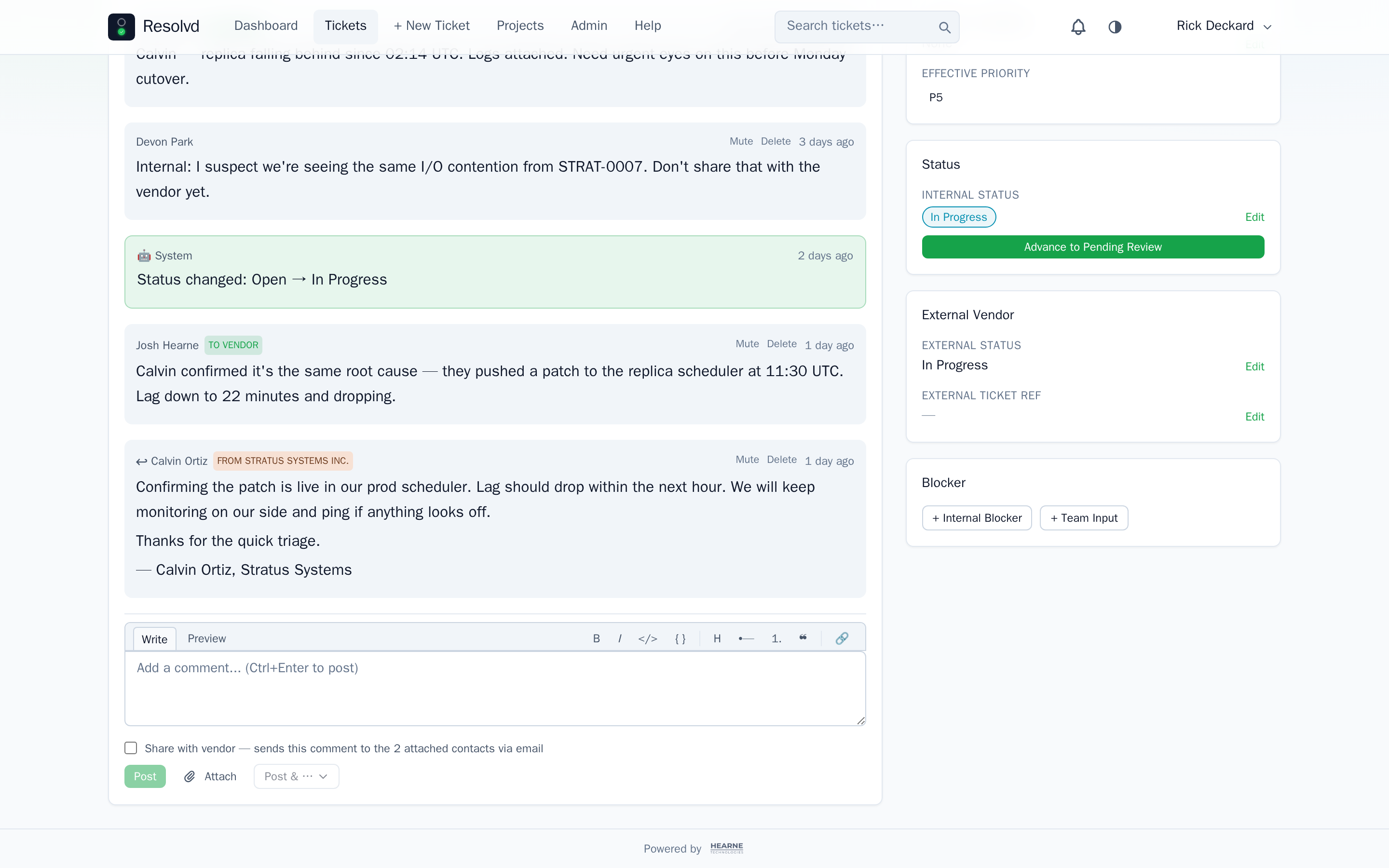Image resolution: width=1389 pixels, height=868 pixels.
Task: Open the Tickets nav item
Action: click(345, 26)
